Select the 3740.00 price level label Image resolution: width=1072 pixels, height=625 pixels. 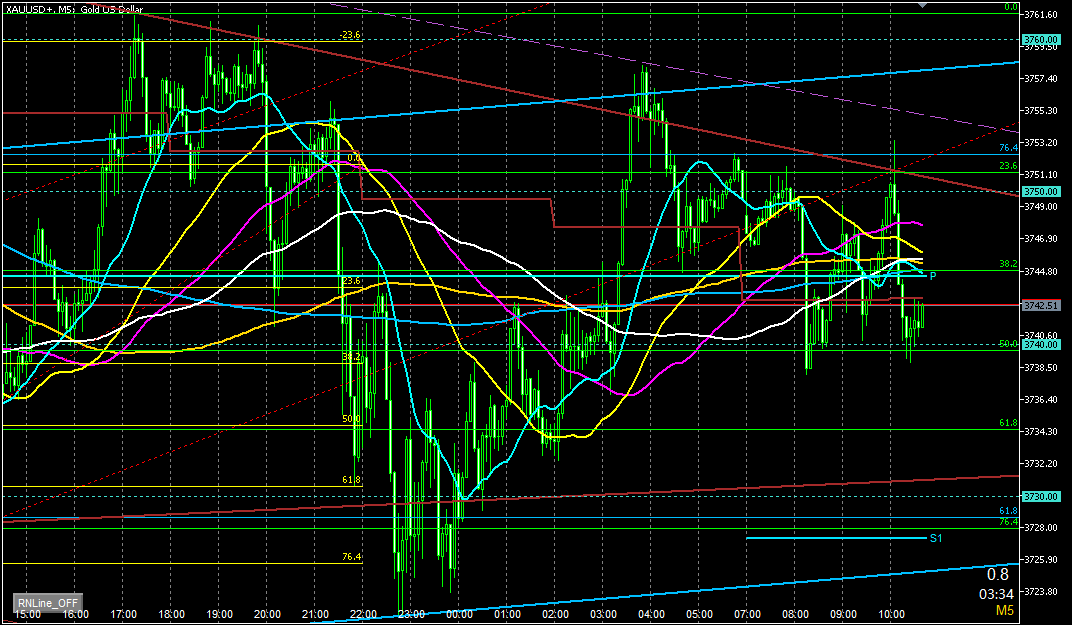tap(1041, 344)
